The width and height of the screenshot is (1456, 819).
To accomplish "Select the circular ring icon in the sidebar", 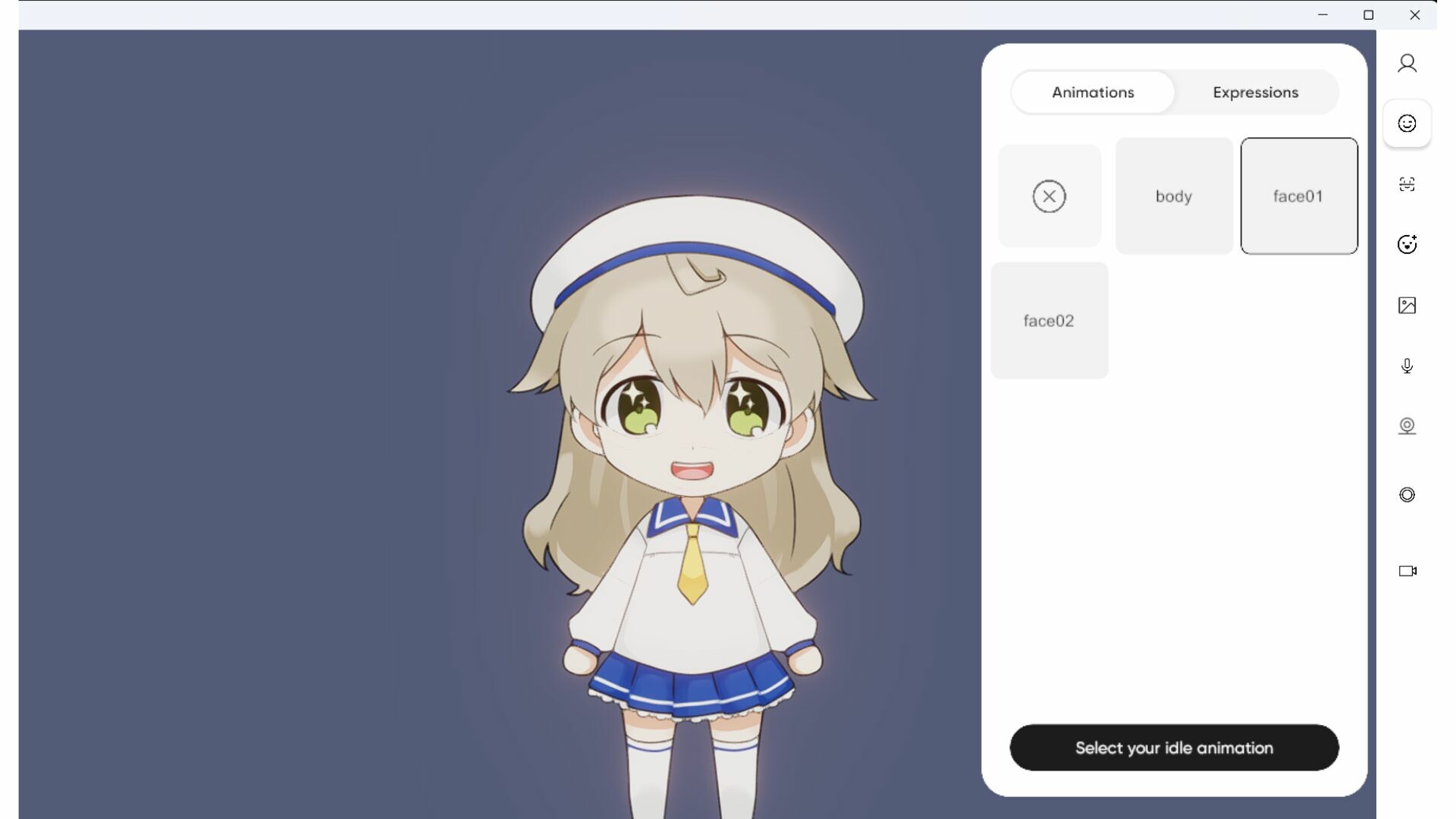I will tap(1407, 494).
